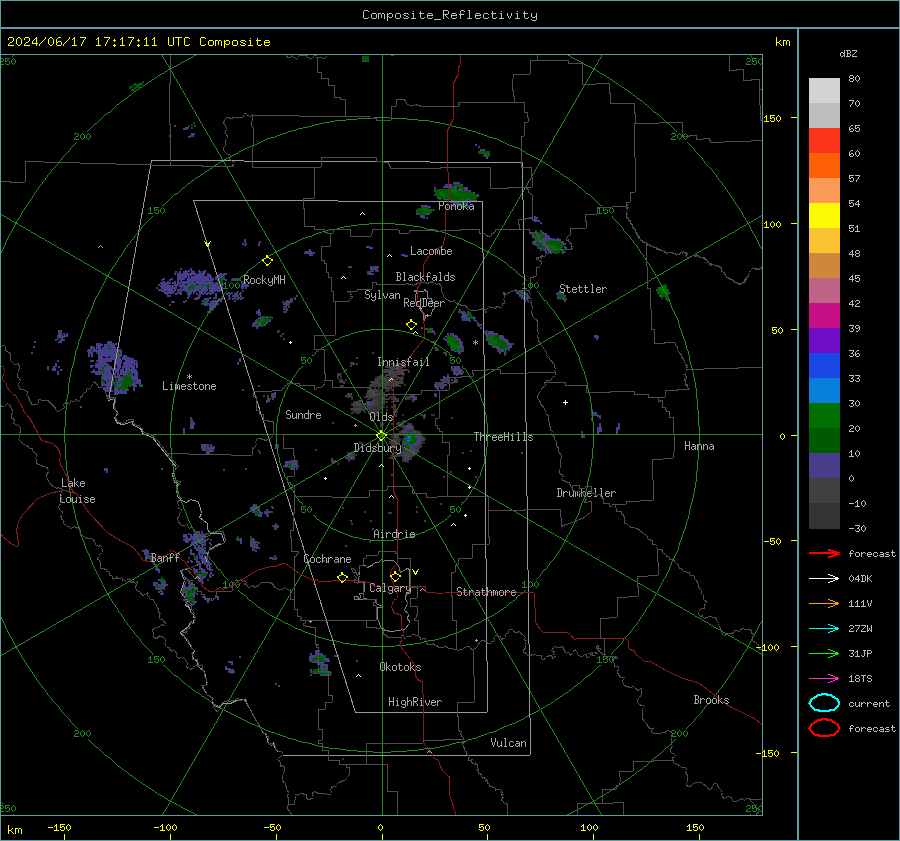This screenshot has height=841, width=900.
Task: Click the Vulcan city label
Action: click(508, 743)
